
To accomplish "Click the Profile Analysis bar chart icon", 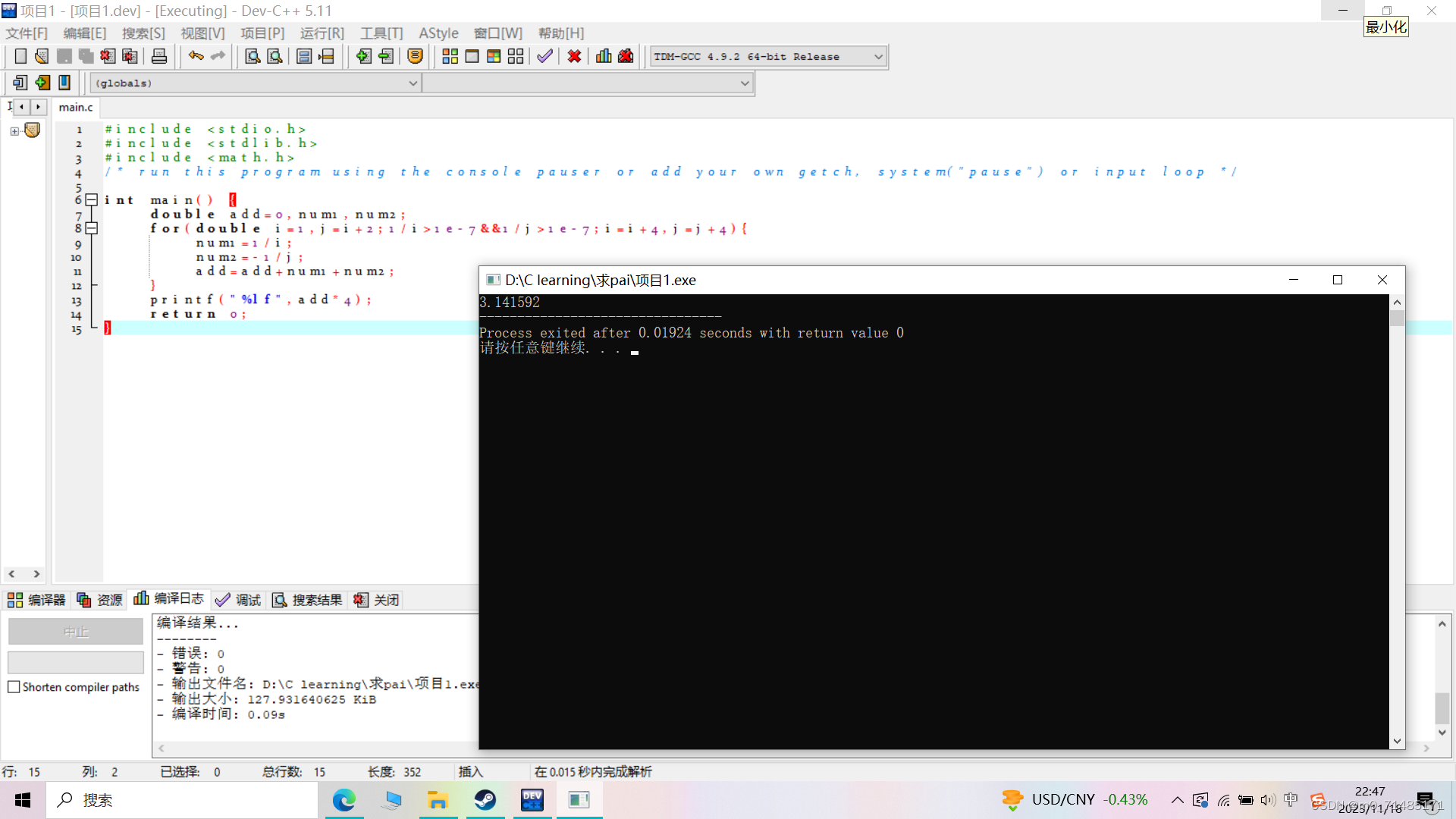I will pos(604,56).
